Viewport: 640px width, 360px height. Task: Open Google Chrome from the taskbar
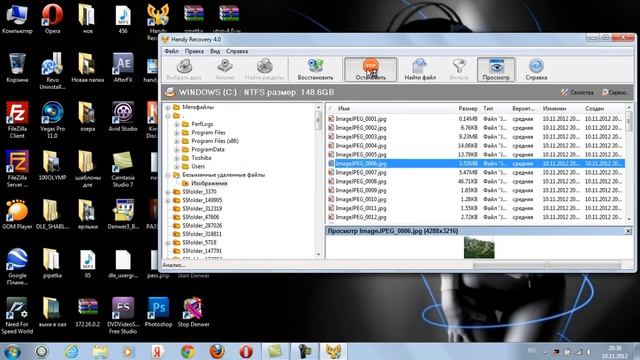[188, 351]
